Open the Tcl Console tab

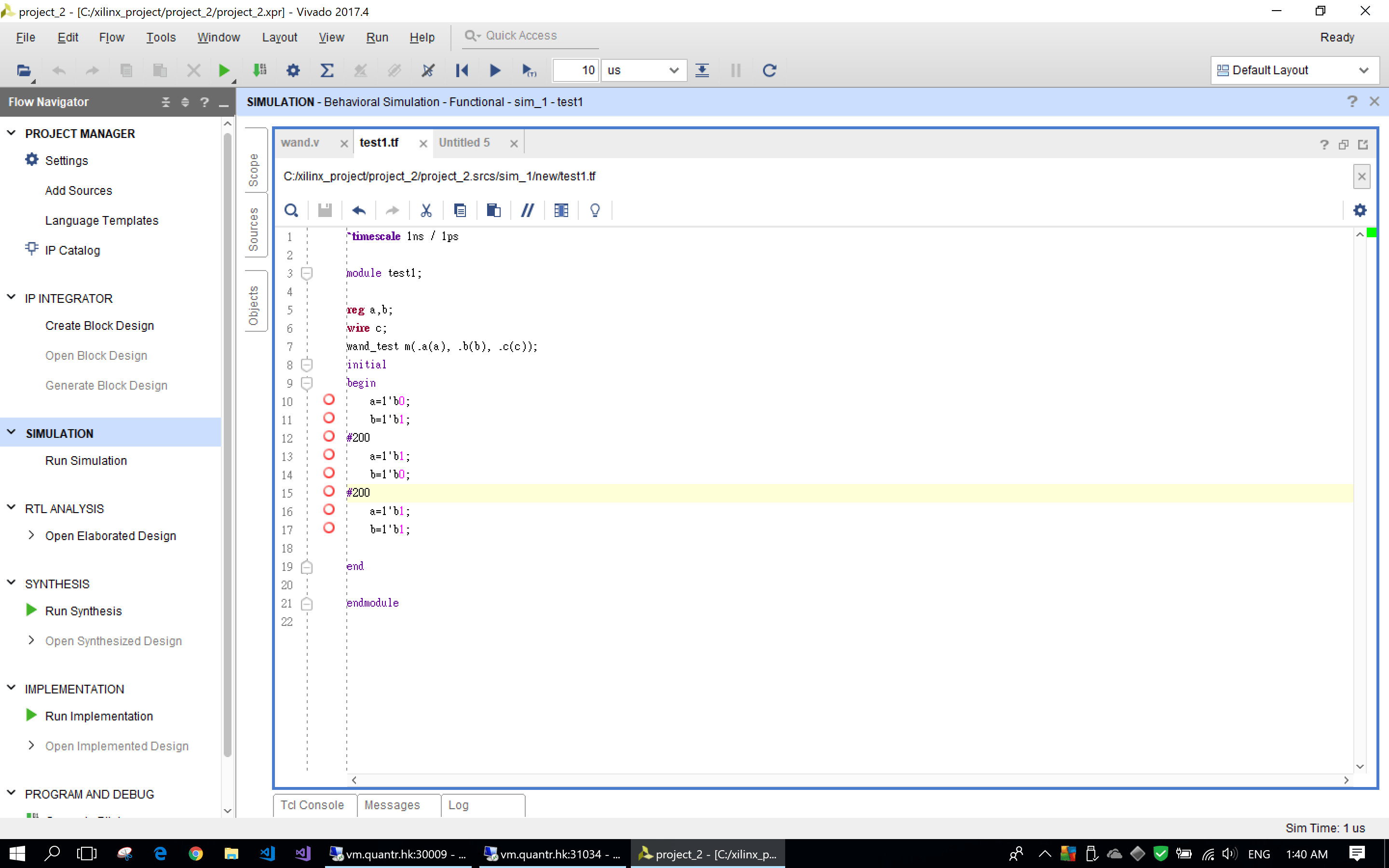[x=312, y=805]
